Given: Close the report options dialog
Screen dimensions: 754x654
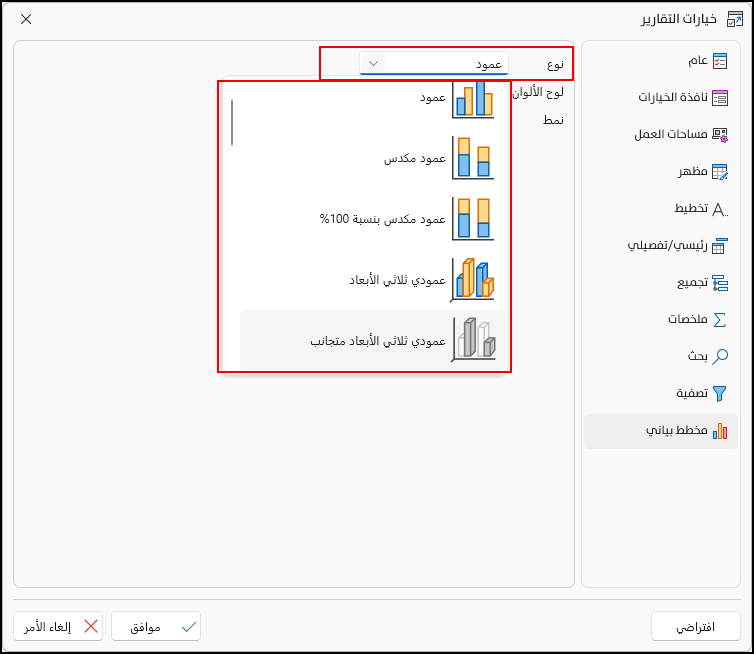Looking at the screenshot, I should (x=26, y=19).
